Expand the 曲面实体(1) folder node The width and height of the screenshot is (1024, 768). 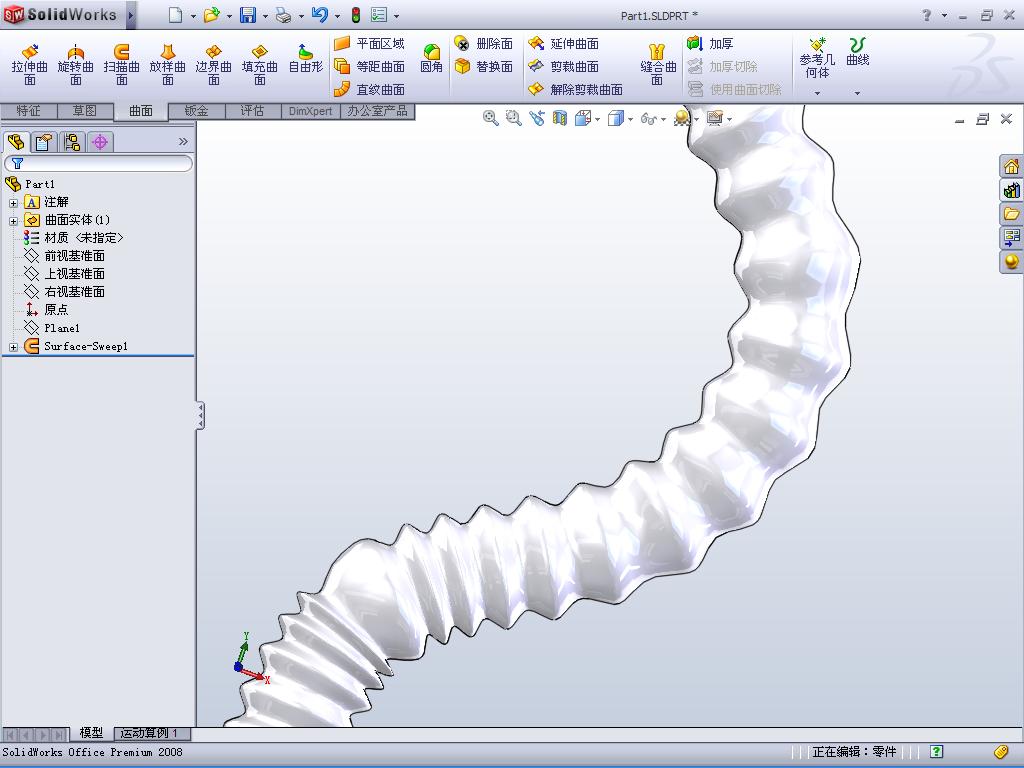point(13,221)
